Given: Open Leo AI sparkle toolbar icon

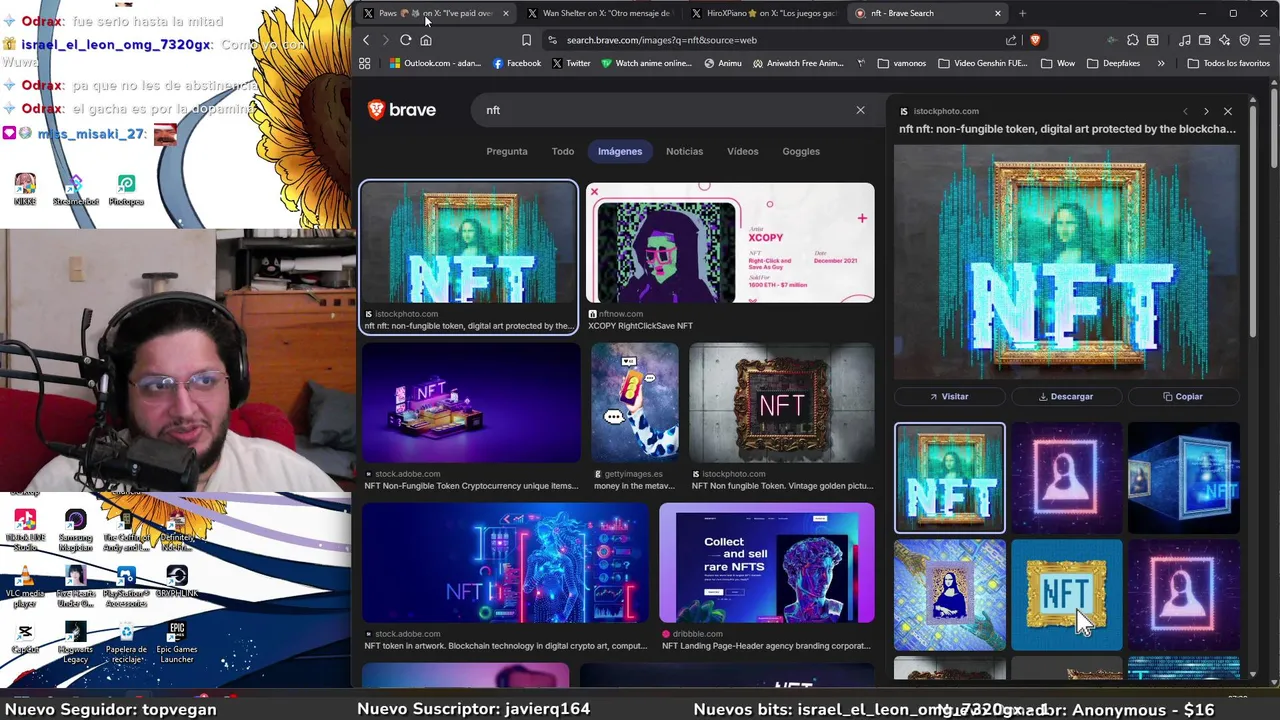Looking at the screenshot, I should (x=1225, y=40).
